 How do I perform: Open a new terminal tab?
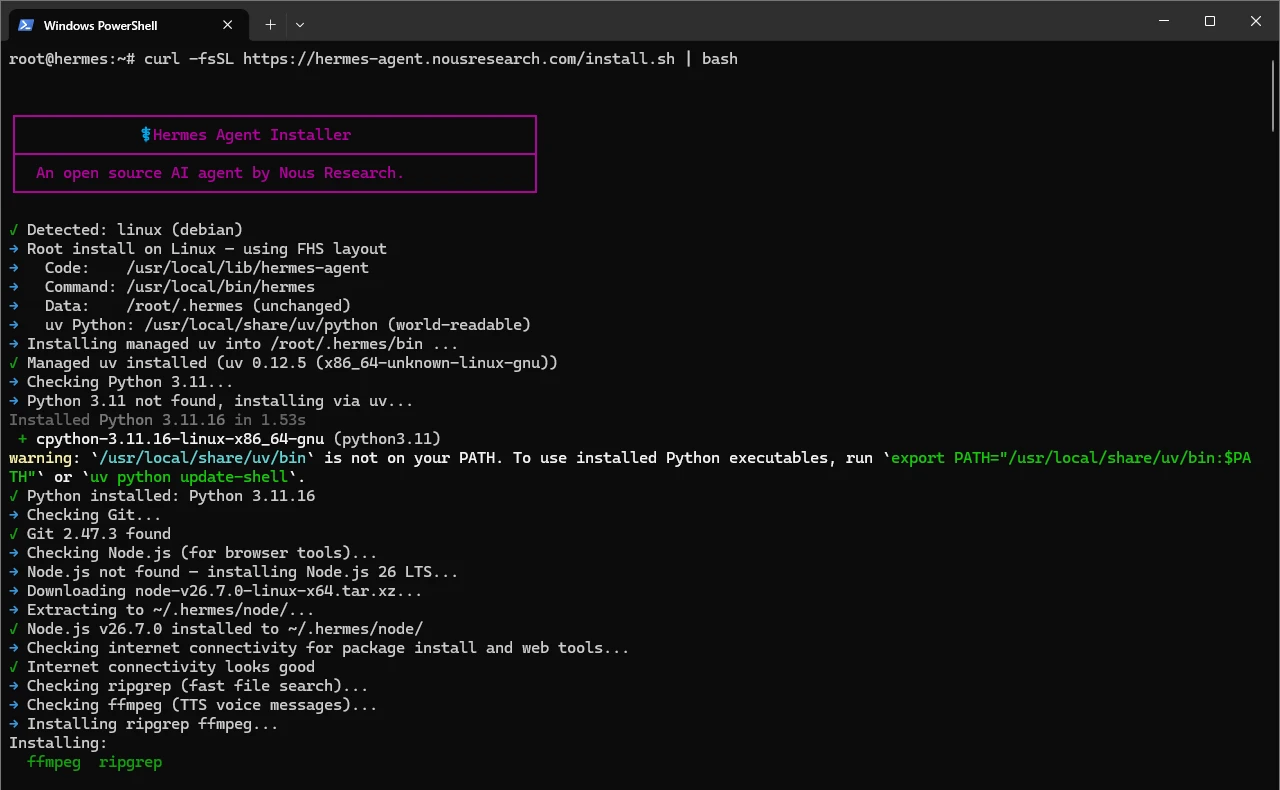point(270,25)
